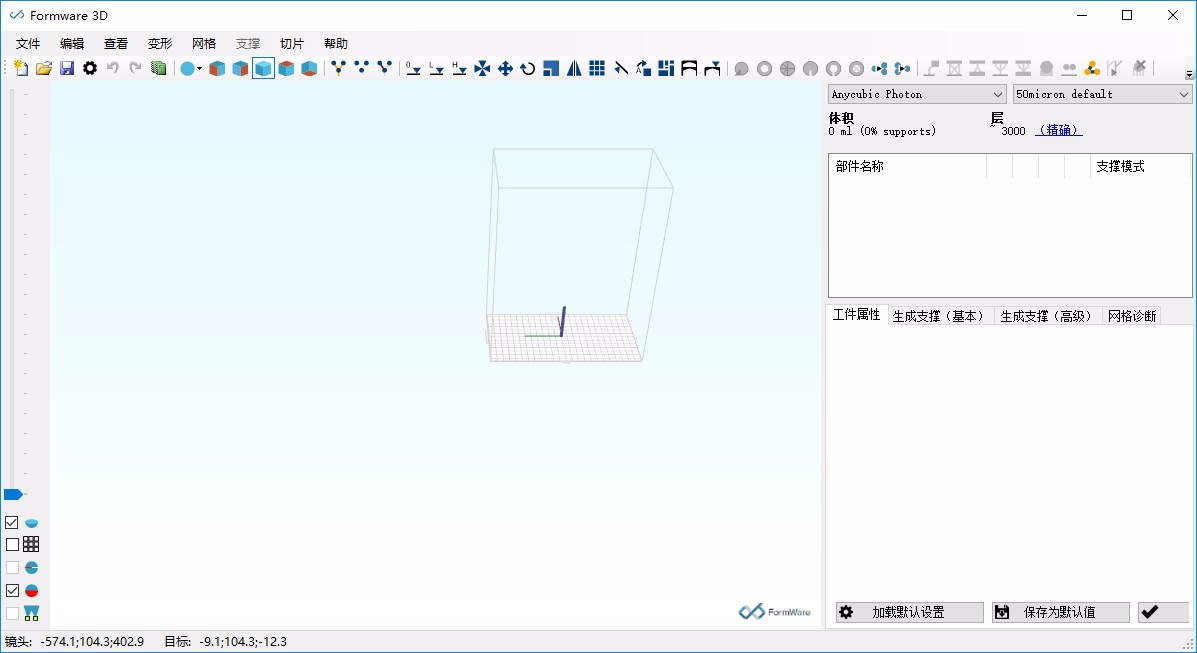Image resolution: width=1197 pixels, height=653 pixels.
Task: Click the '0' place-on-platform icon
Action: (x=413, y=69)
